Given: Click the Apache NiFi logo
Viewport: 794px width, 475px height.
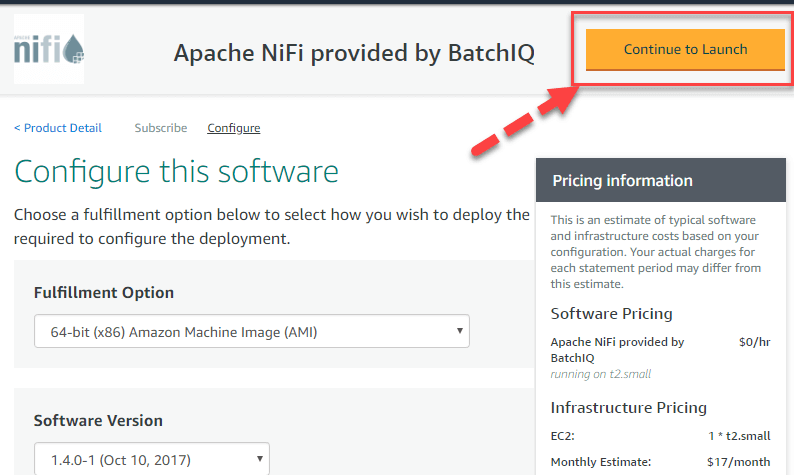Looking at the screenshot, I should pos(49,49).
